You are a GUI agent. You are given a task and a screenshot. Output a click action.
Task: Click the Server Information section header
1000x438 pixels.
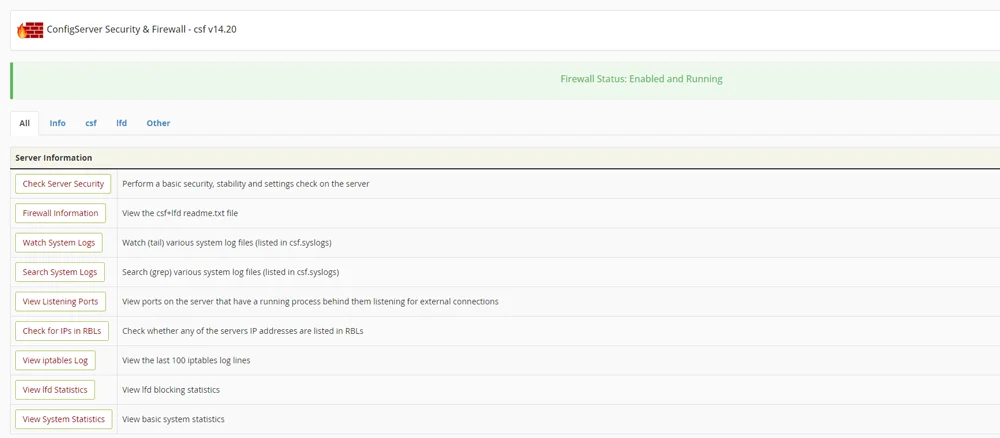click(x=54, y=157)
